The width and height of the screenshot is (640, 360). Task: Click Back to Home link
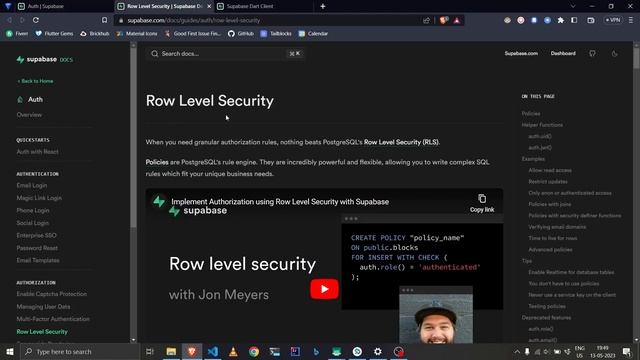35,81
